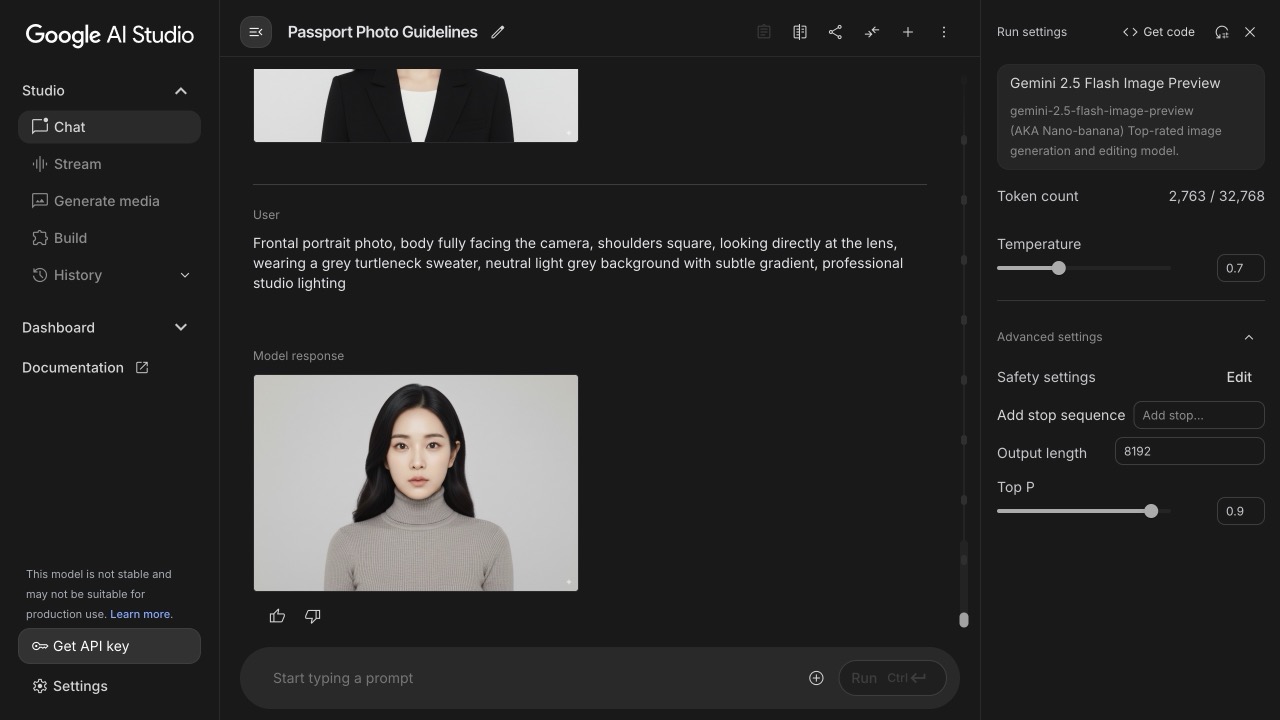The image size is (1280, 720).
Task: Edit Safety settings
Action: pyautogui.click(x=1239, y=377)
